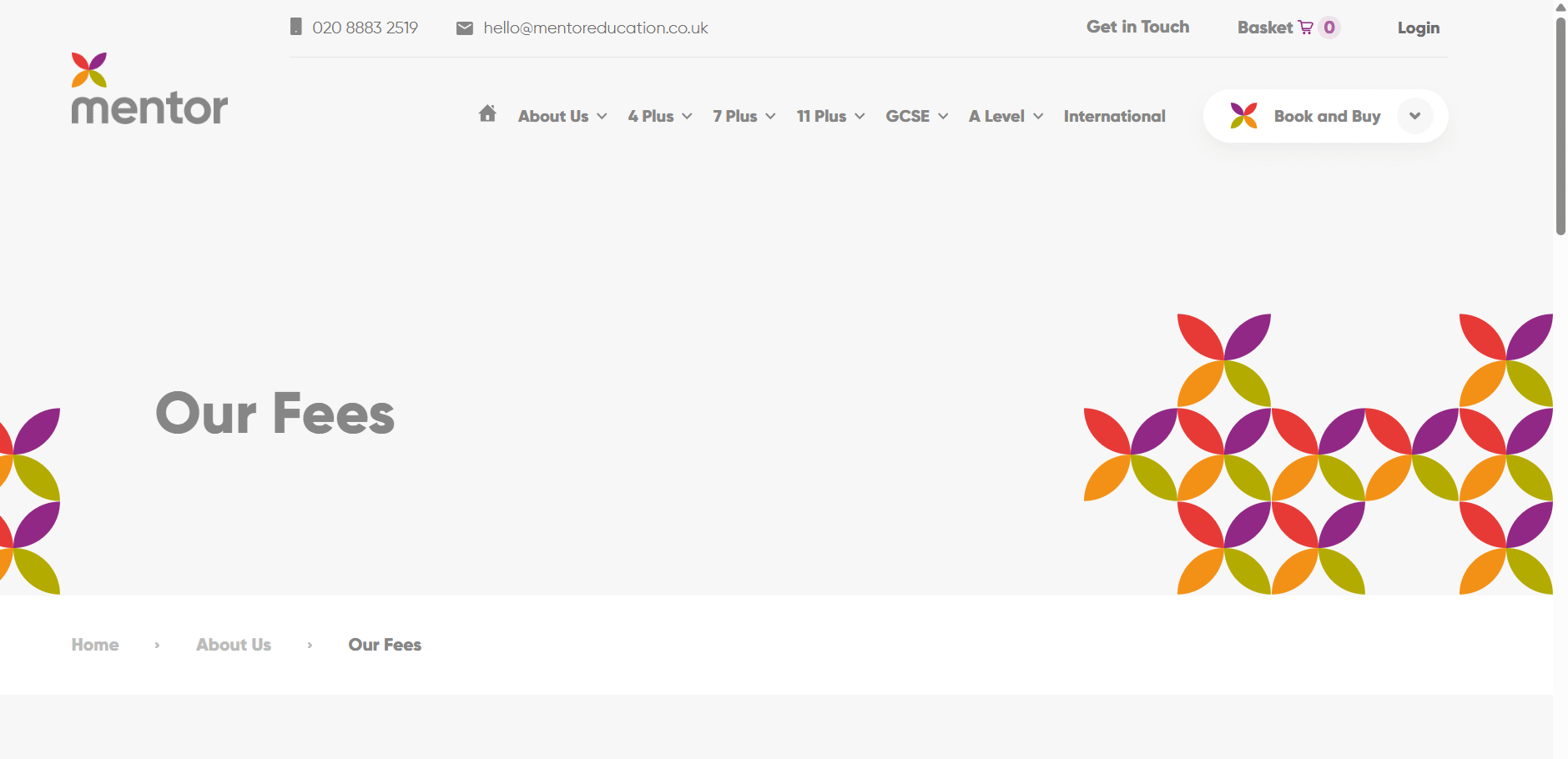Click the email envelope icon

[x=465, y=28]
